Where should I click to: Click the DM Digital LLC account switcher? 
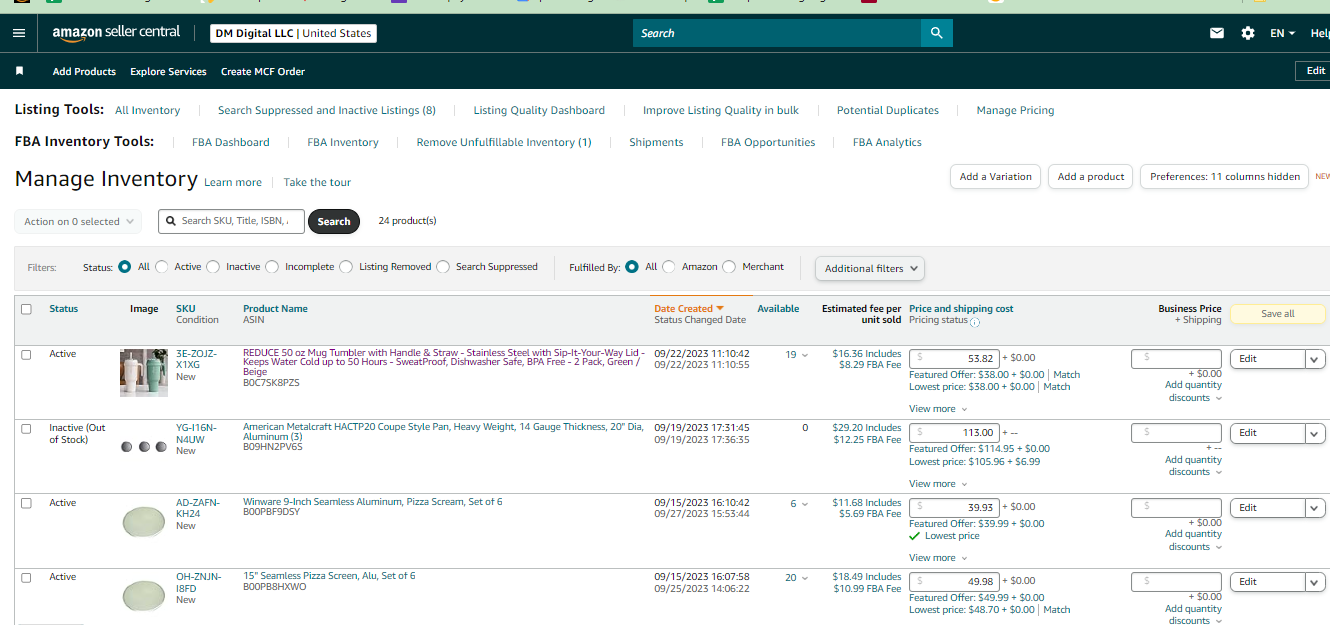click(x=294, y=33)
